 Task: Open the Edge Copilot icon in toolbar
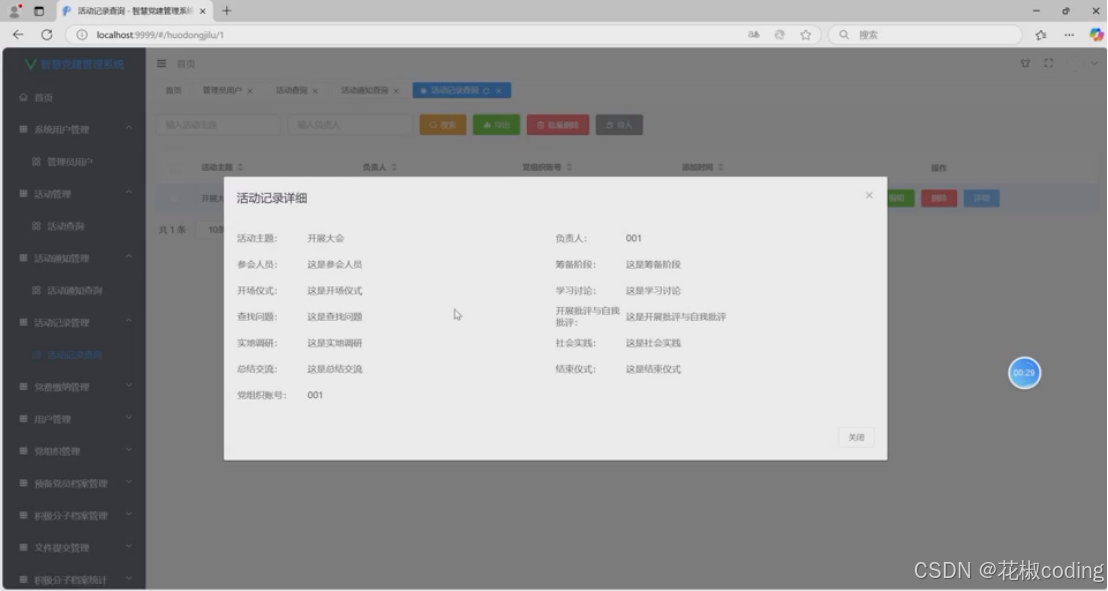[x=1097, y=34]
